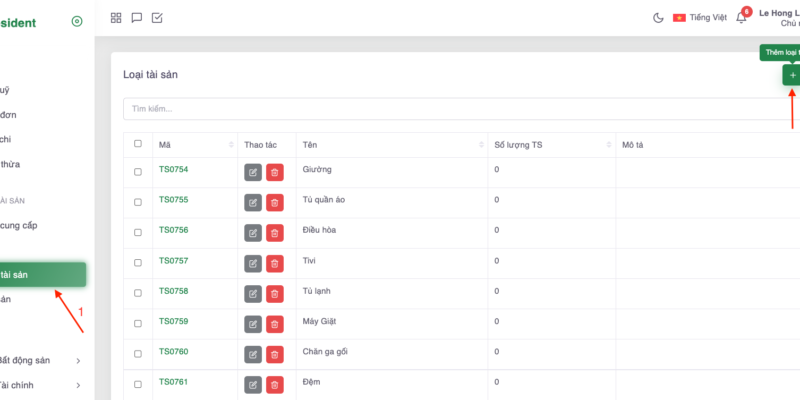Viewport: 800px width, 400px height.
Task: Edit the Điều hòa asset type
Action: [253, 233]
